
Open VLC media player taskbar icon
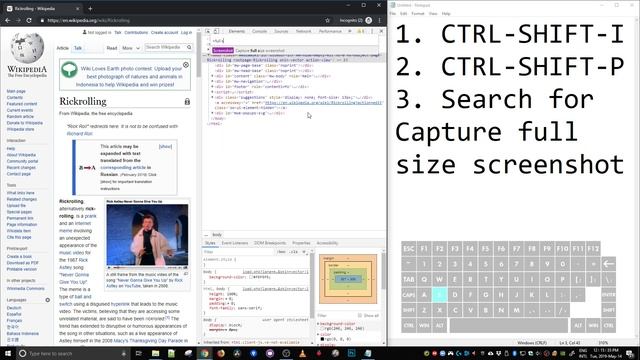tap(302, 353)
